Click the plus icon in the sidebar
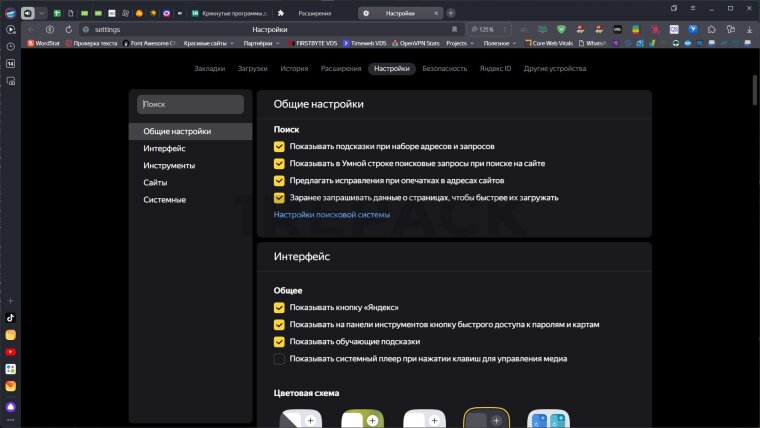The width and height of the screenshot is (760, 428). 10,301
